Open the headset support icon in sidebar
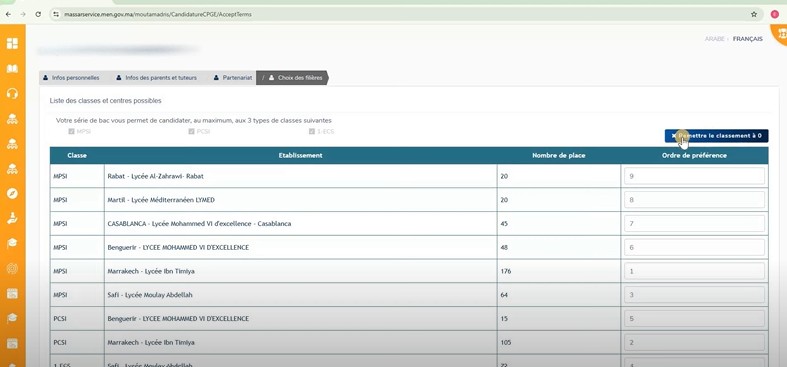The image size is (787, 367). 12,93
